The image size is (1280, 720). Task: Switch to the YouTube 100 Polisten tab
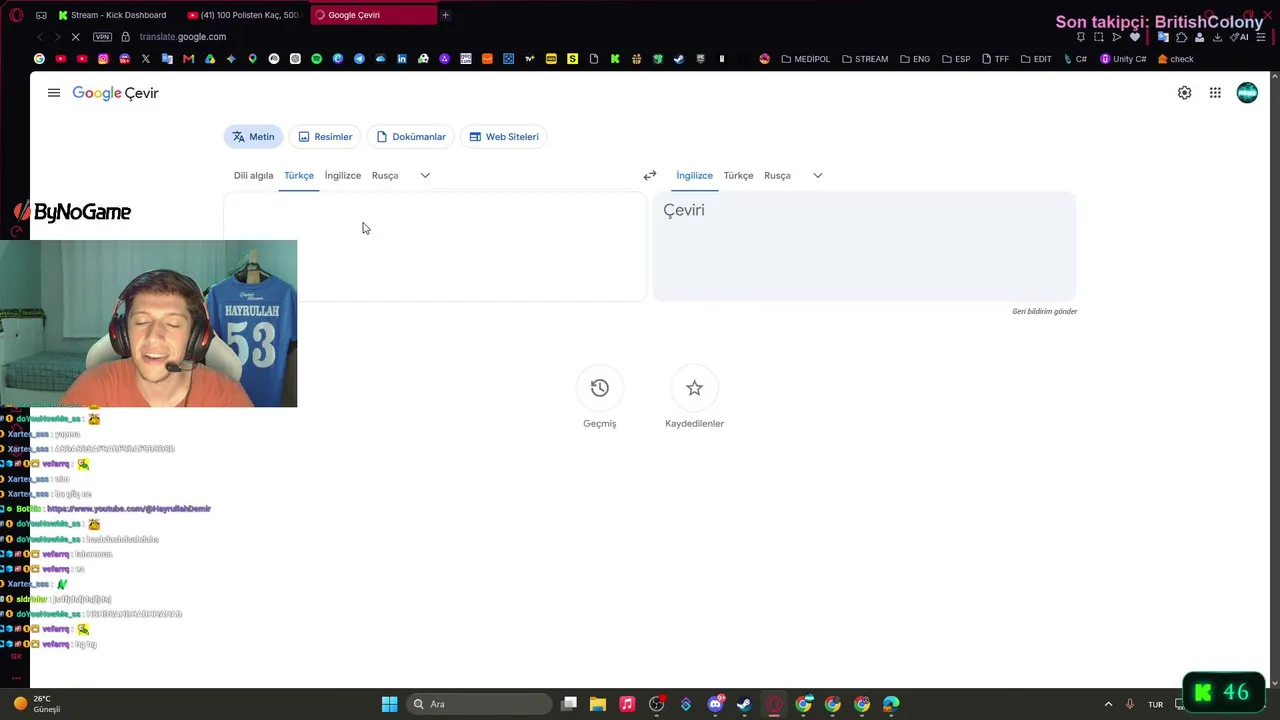tap(244, 15)
